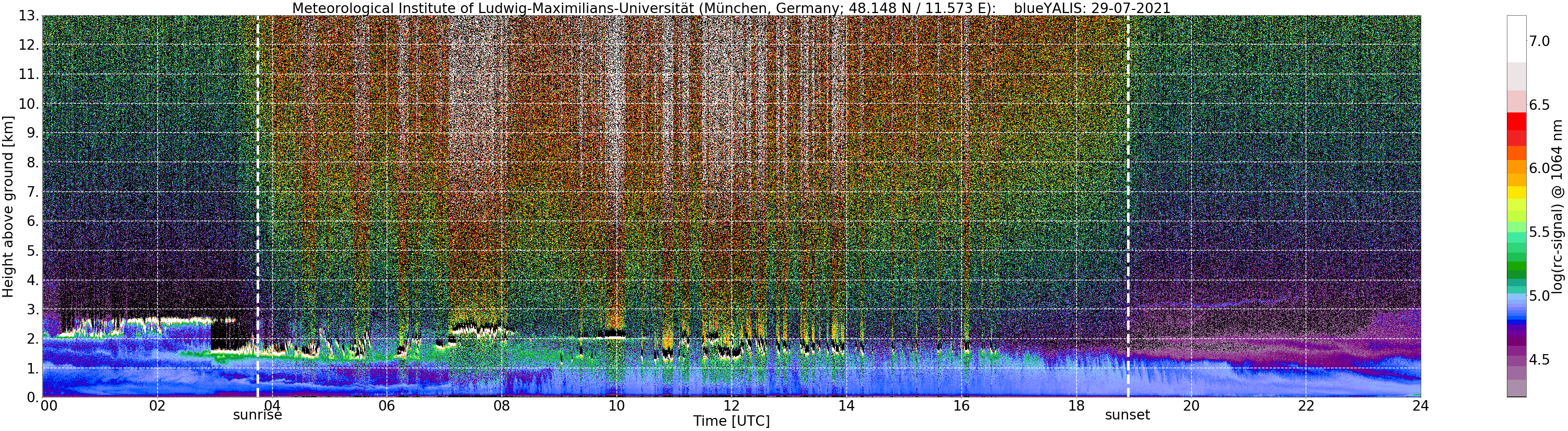Screen dimensions: 1568x431
Task: Click the height axis tick '13.'
Action: click(x=29, y=15)
